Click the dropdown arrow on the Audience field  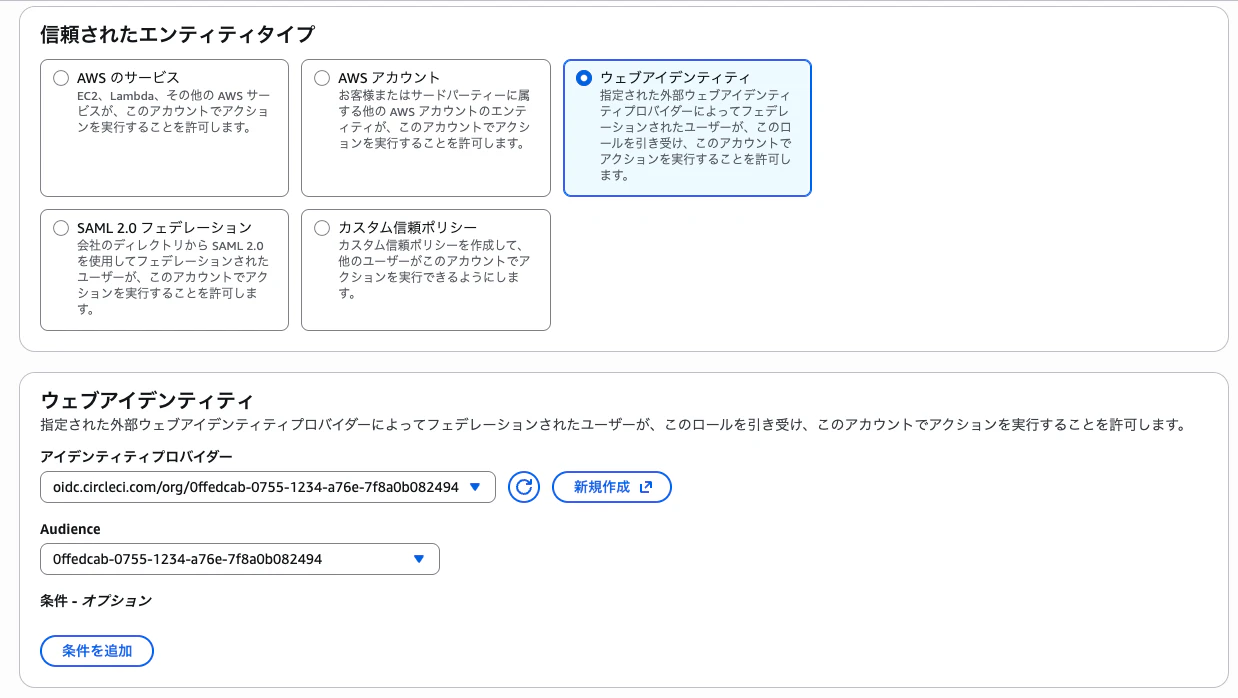pos(419,559)
